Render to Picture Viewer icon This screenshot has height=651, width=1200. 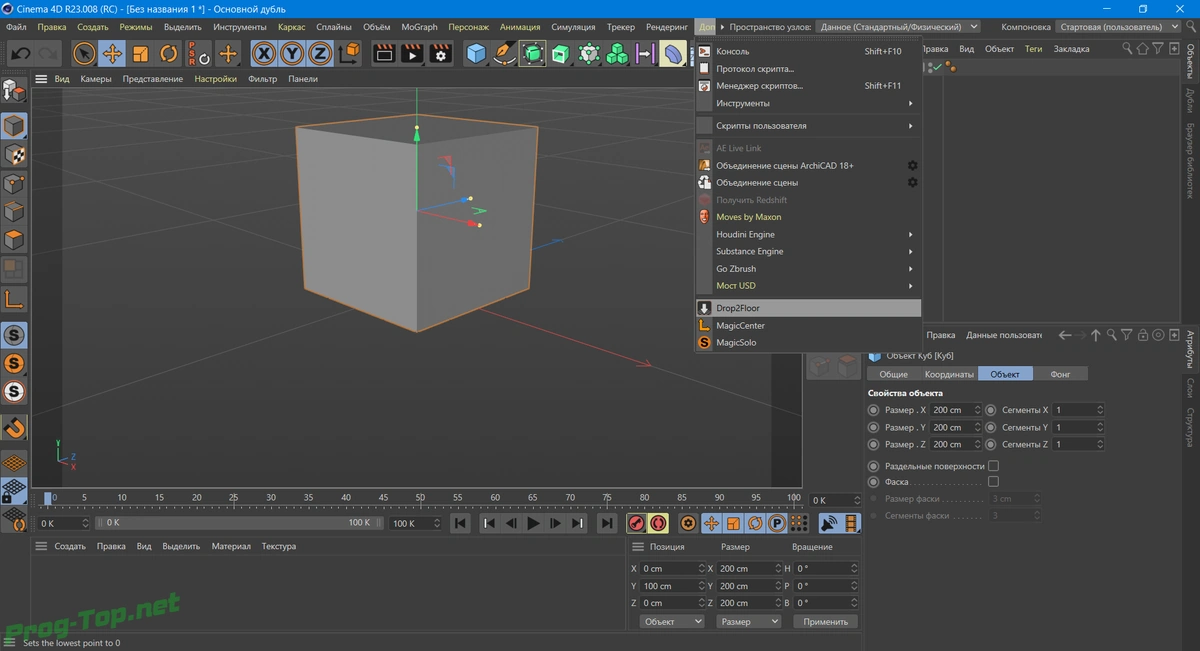point(412,53)
